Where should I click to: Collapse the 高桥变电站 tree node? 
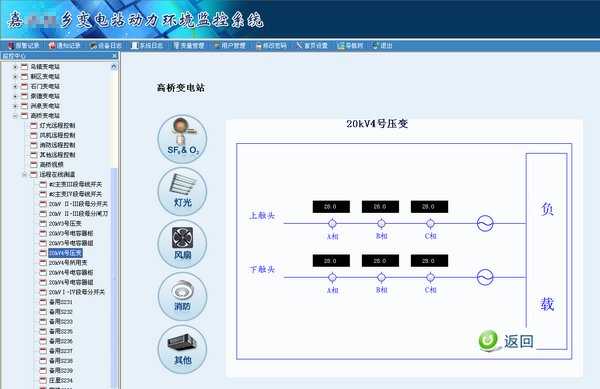(x=15, y=116)
